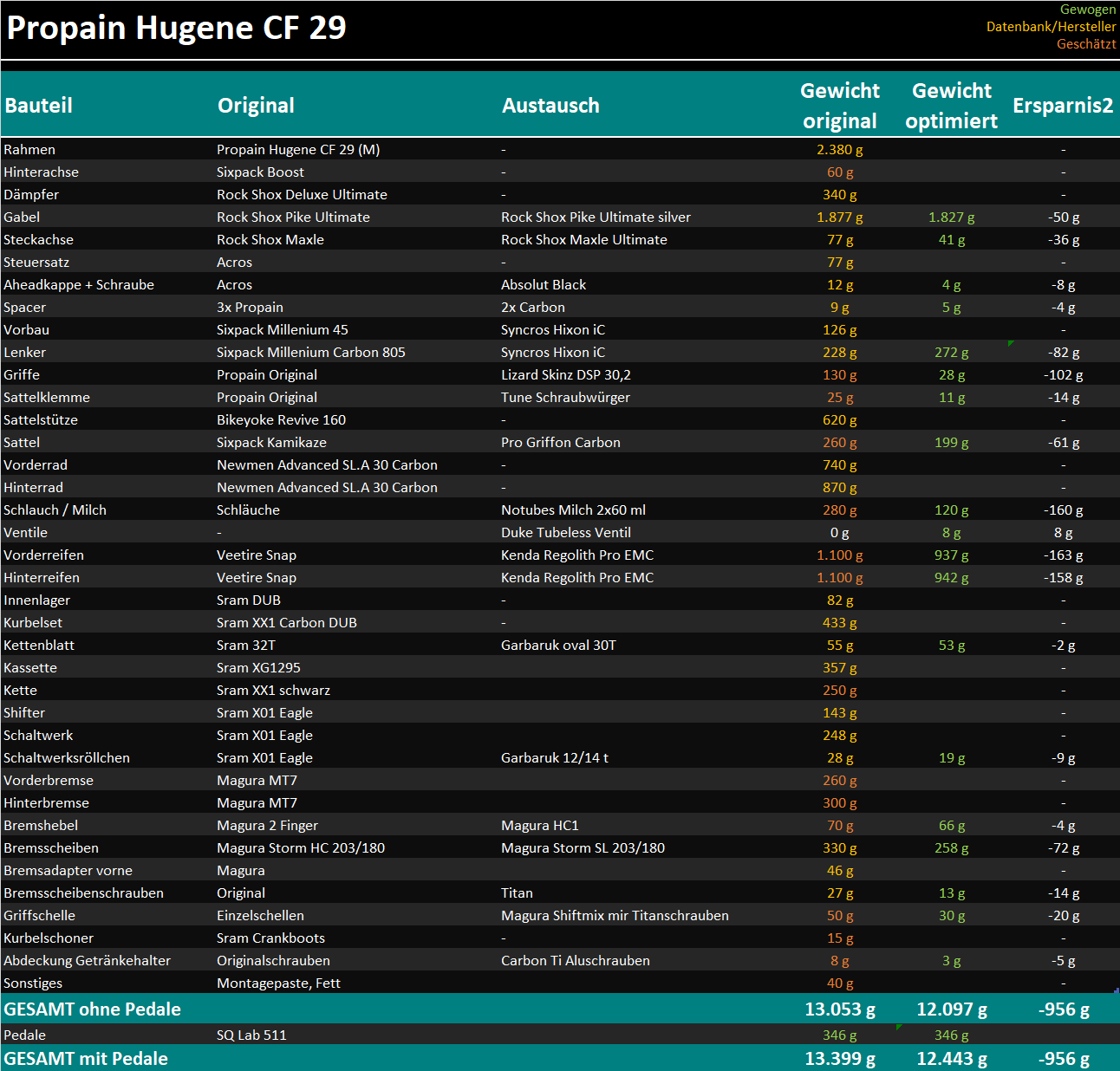Select the Garbaruk 12/14 t cell

click(555, 758)
